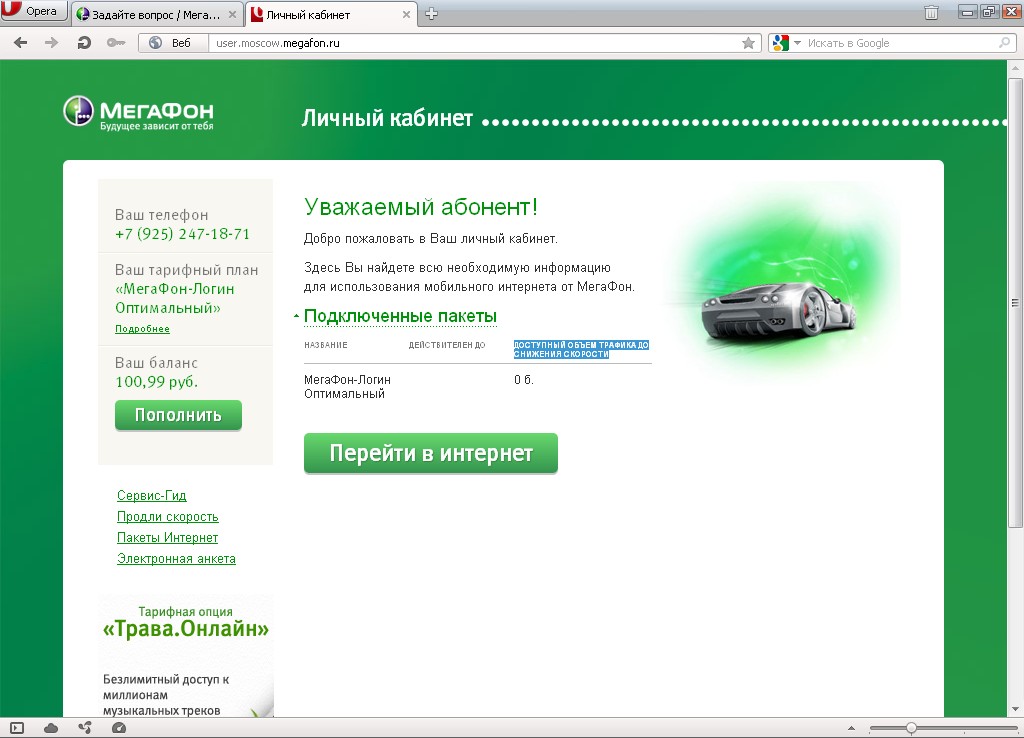Close the Задайте вопрос tab
The width and height of the screenshot is (1024, 738).
[232, 14]
